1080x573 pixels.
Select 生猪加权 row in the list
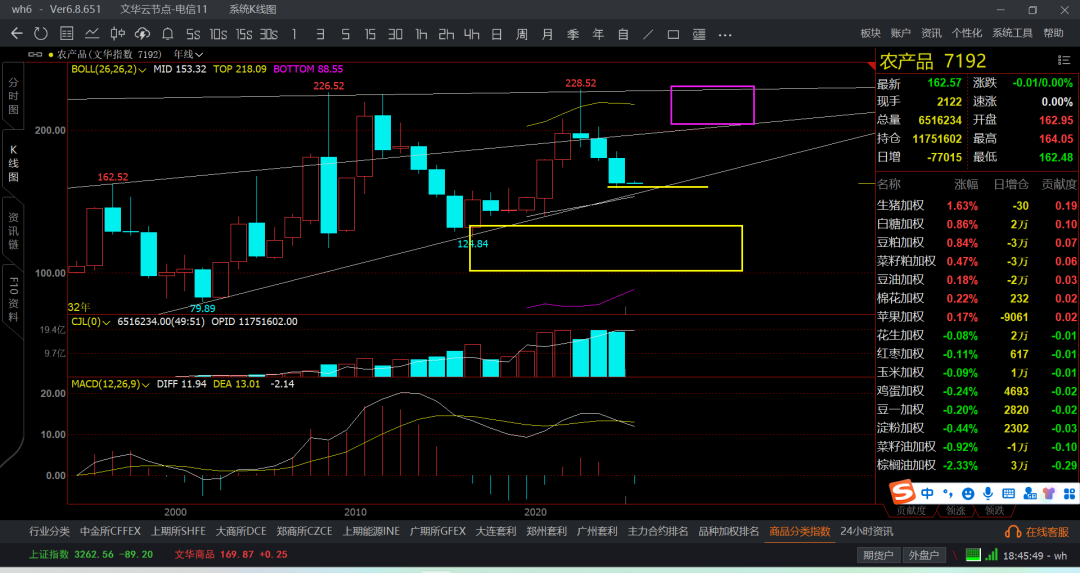click(977, 205)
